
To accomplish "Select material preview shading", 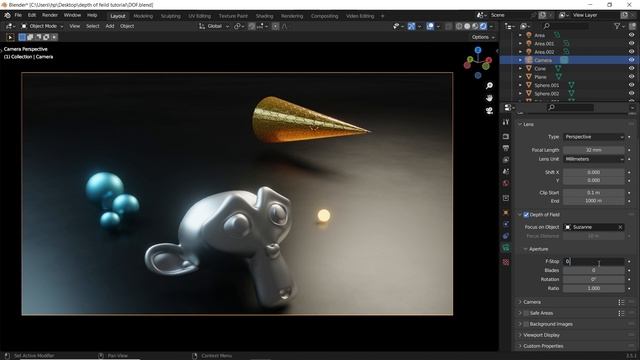I will tap(475, 26).
